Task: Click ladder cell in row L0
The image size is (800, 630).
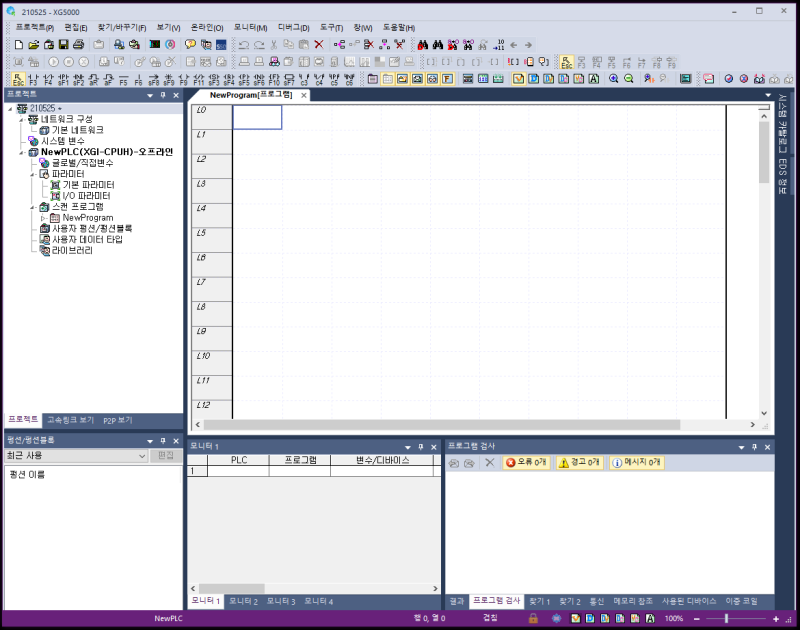Action: (257, 117)
